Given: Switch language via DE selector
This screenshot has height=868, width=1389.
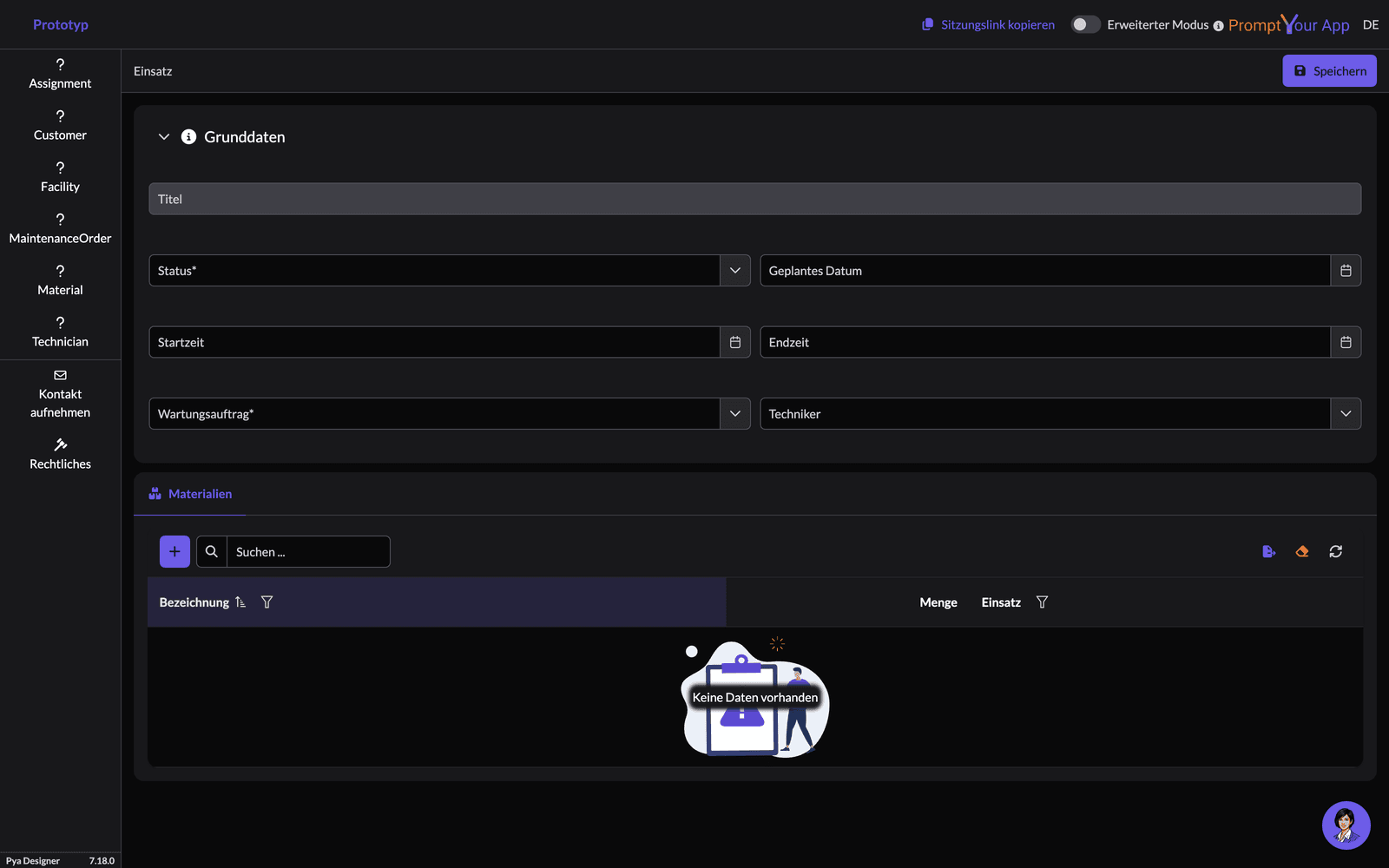Looking at the screenshot, I should tap(1371, 24).
